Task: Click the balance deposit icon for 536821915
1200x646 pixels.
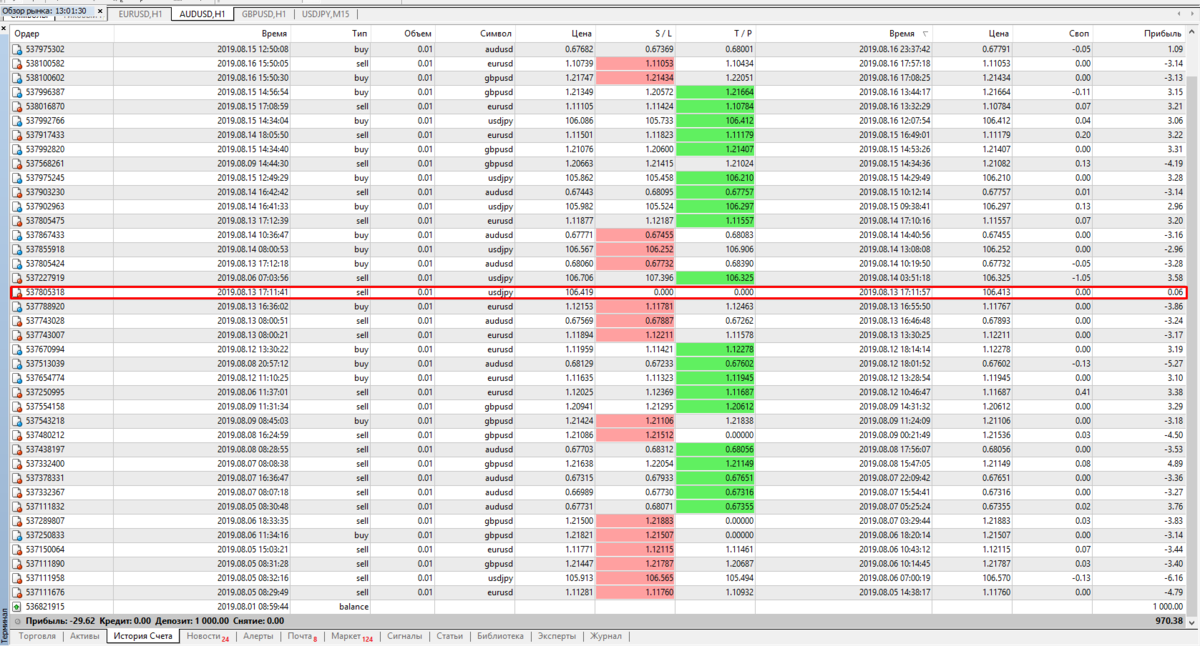Action: [x=17, y=607]
